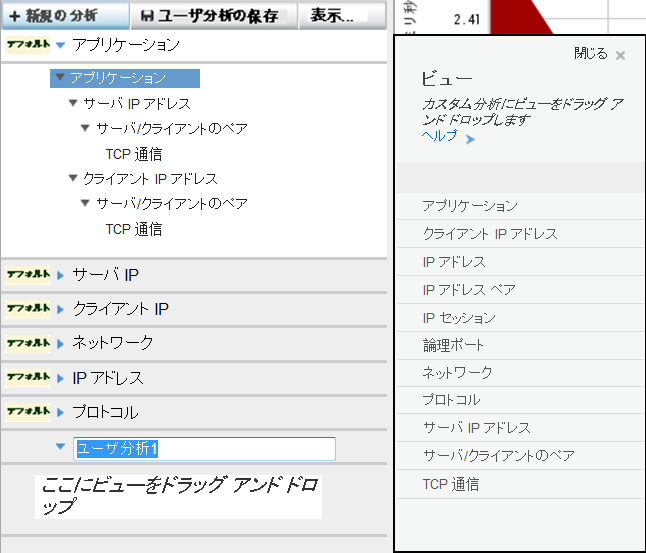Click the サーバ IP section title
Viewport: 646px width, 553px height.
pos(105,275)
